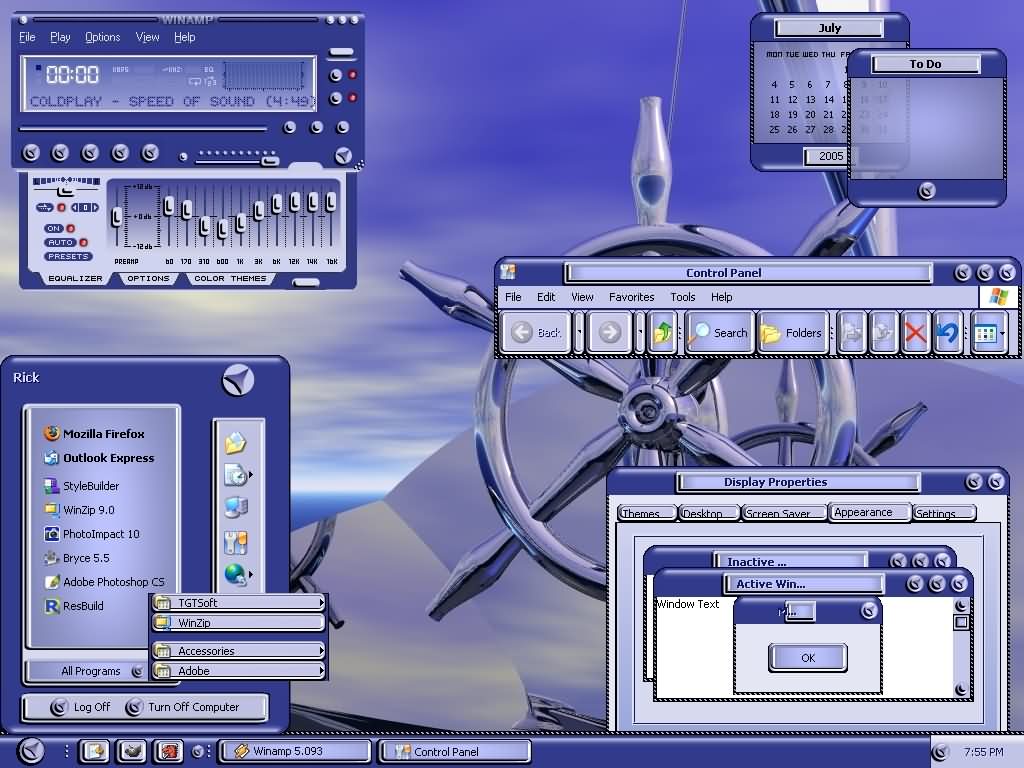
Task: Click the PREAMP slider in the equalizer
Action: (116, 218)
